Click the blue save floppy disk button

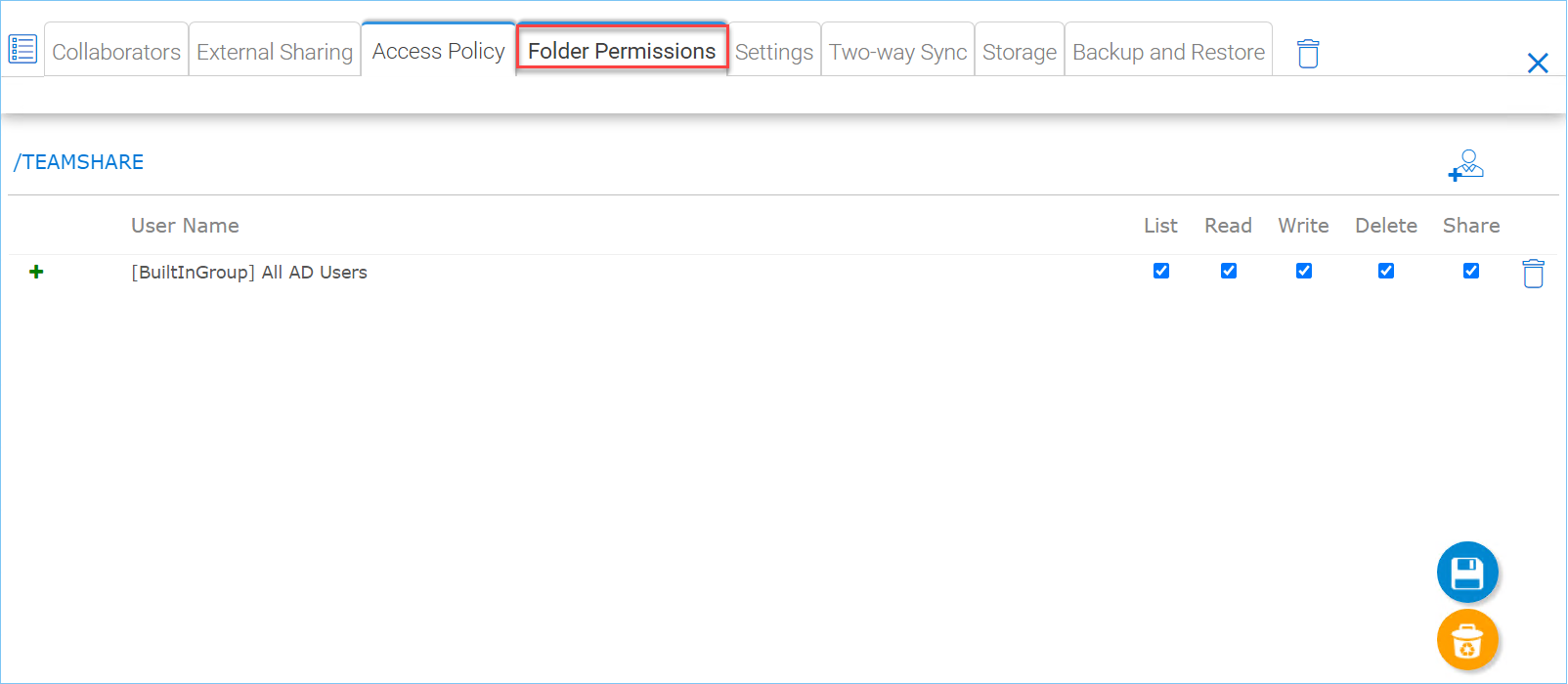1467,572
